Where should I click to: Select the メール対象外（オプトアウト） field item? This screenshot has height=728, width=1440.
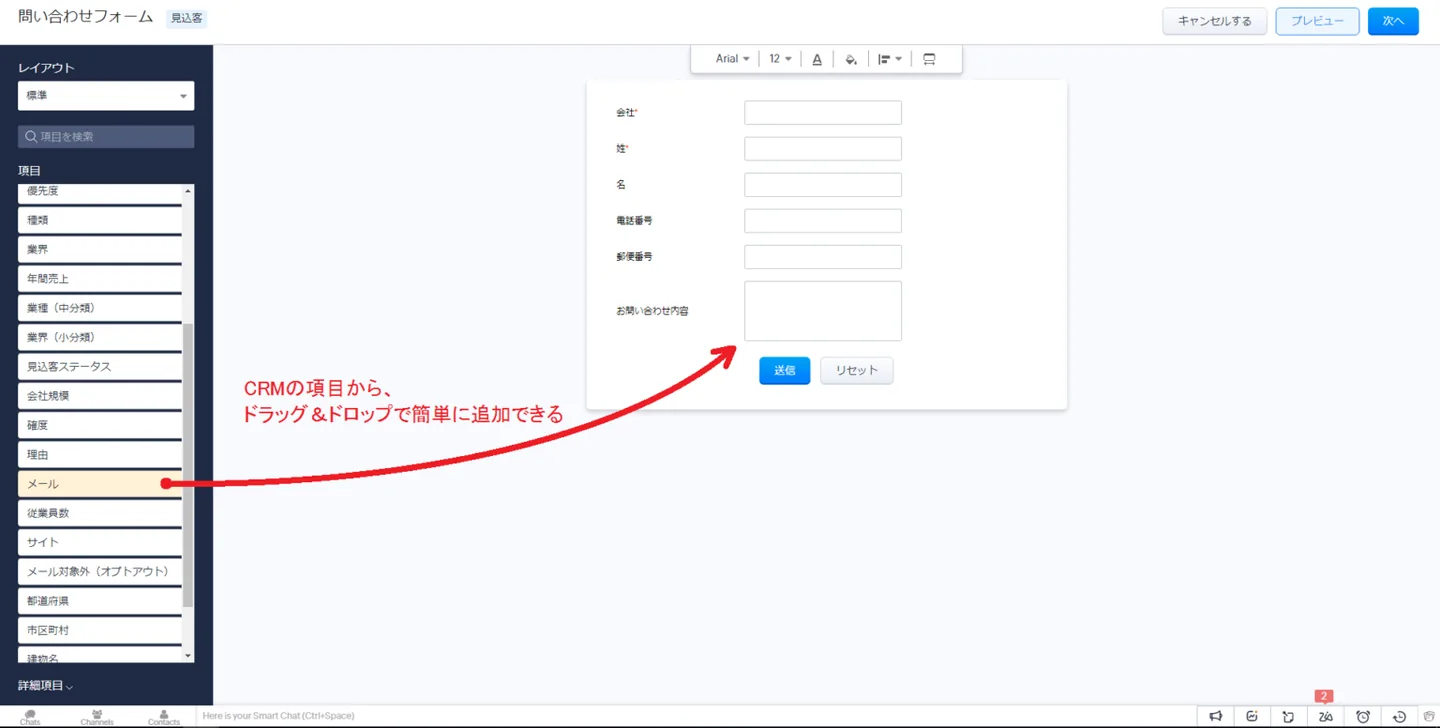(100, 572)
